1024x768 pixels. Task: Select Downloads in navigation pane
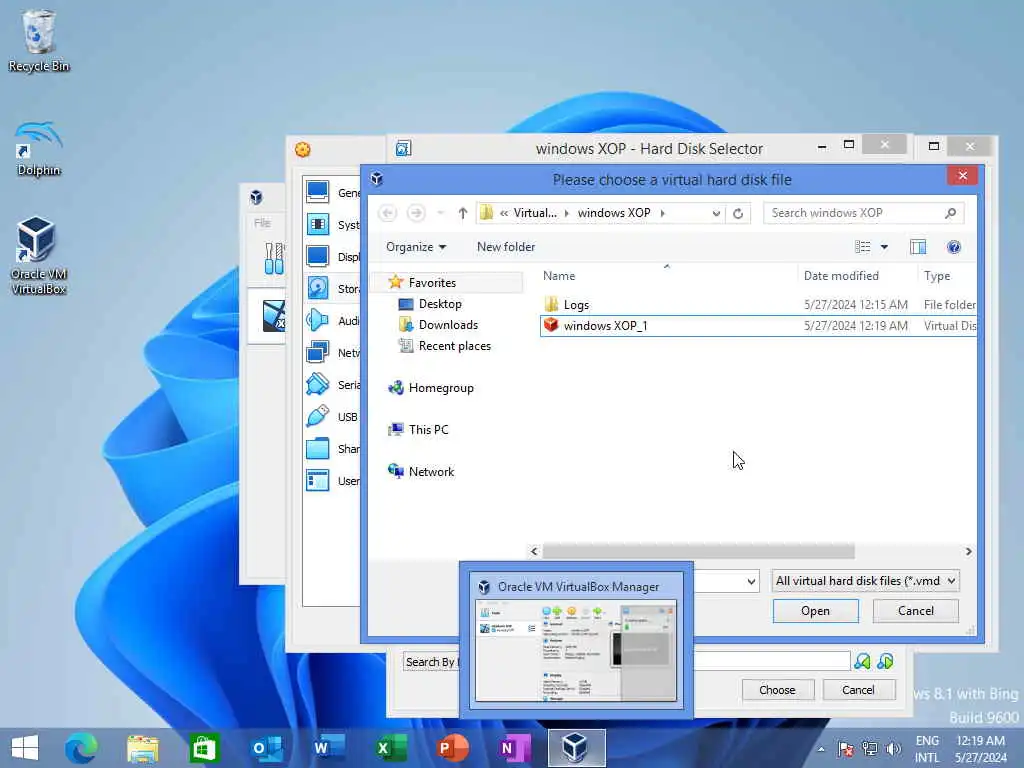click(448, 325)
